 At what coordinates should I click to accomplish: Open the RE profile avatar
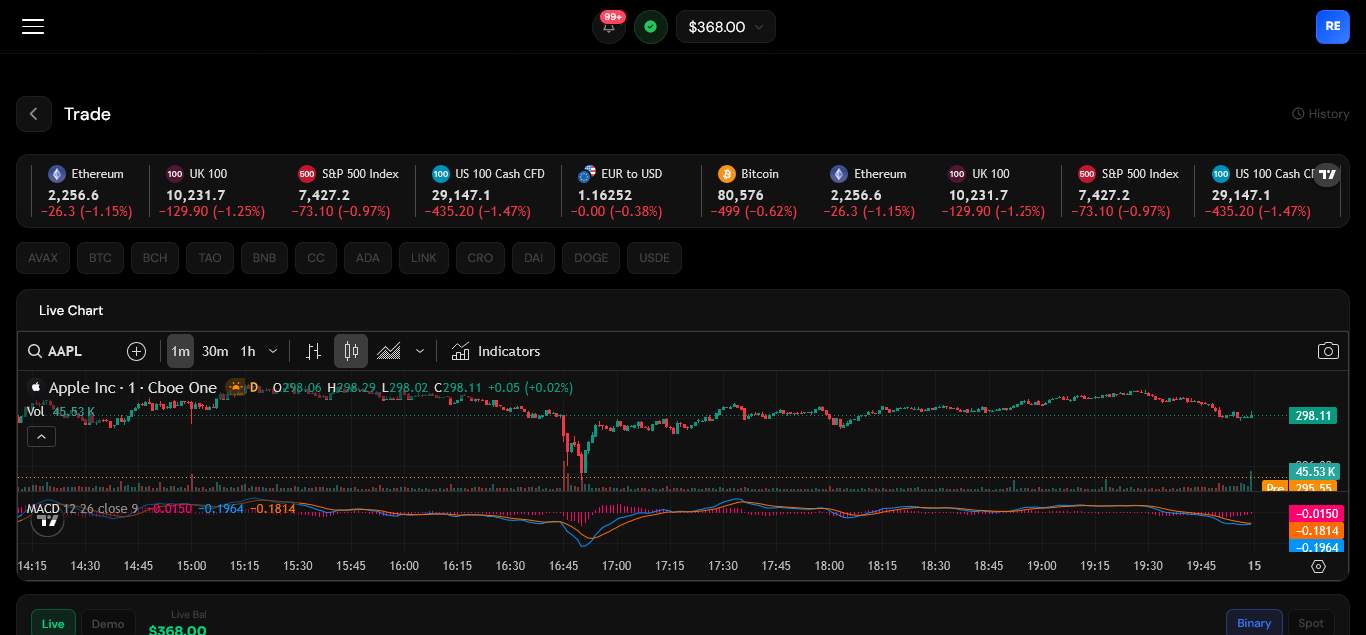click(x=1332, y=26)
